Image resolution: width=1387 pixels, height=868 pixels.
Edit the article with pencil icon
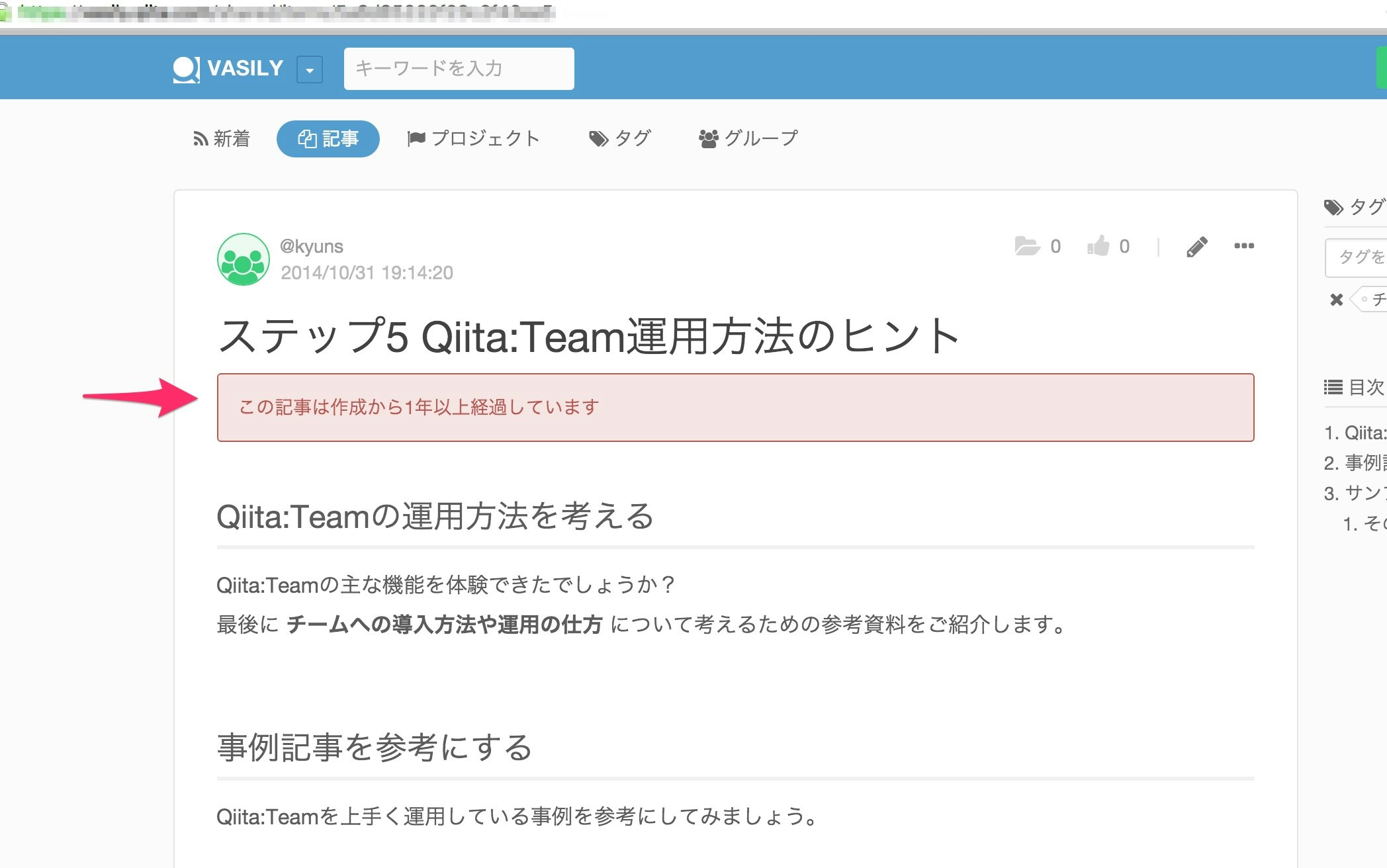coord(1196,247)
